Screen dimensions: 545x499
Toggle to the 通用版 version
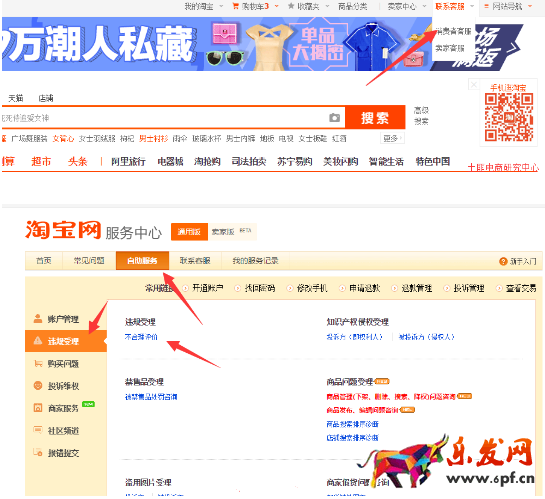189,232
